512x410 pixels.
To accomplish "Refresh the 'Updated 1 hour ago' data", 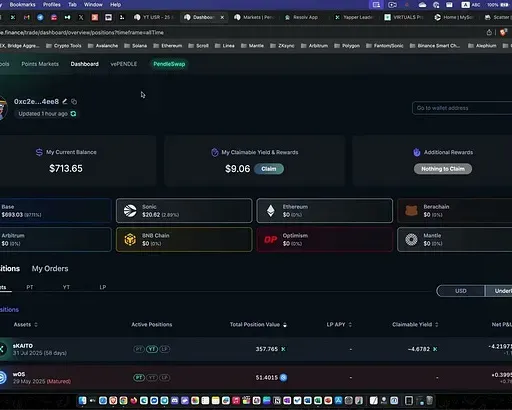I will pyautogui.click(x=73, y=114).
